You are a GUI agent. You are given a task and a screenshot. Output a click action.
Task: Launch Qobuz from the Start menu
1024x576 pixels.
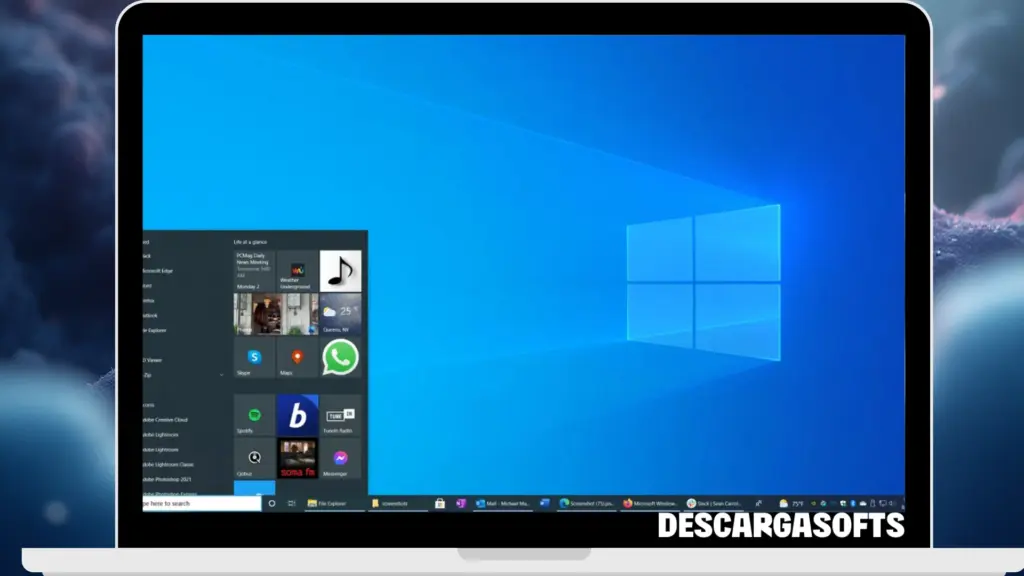click(254, 456)
